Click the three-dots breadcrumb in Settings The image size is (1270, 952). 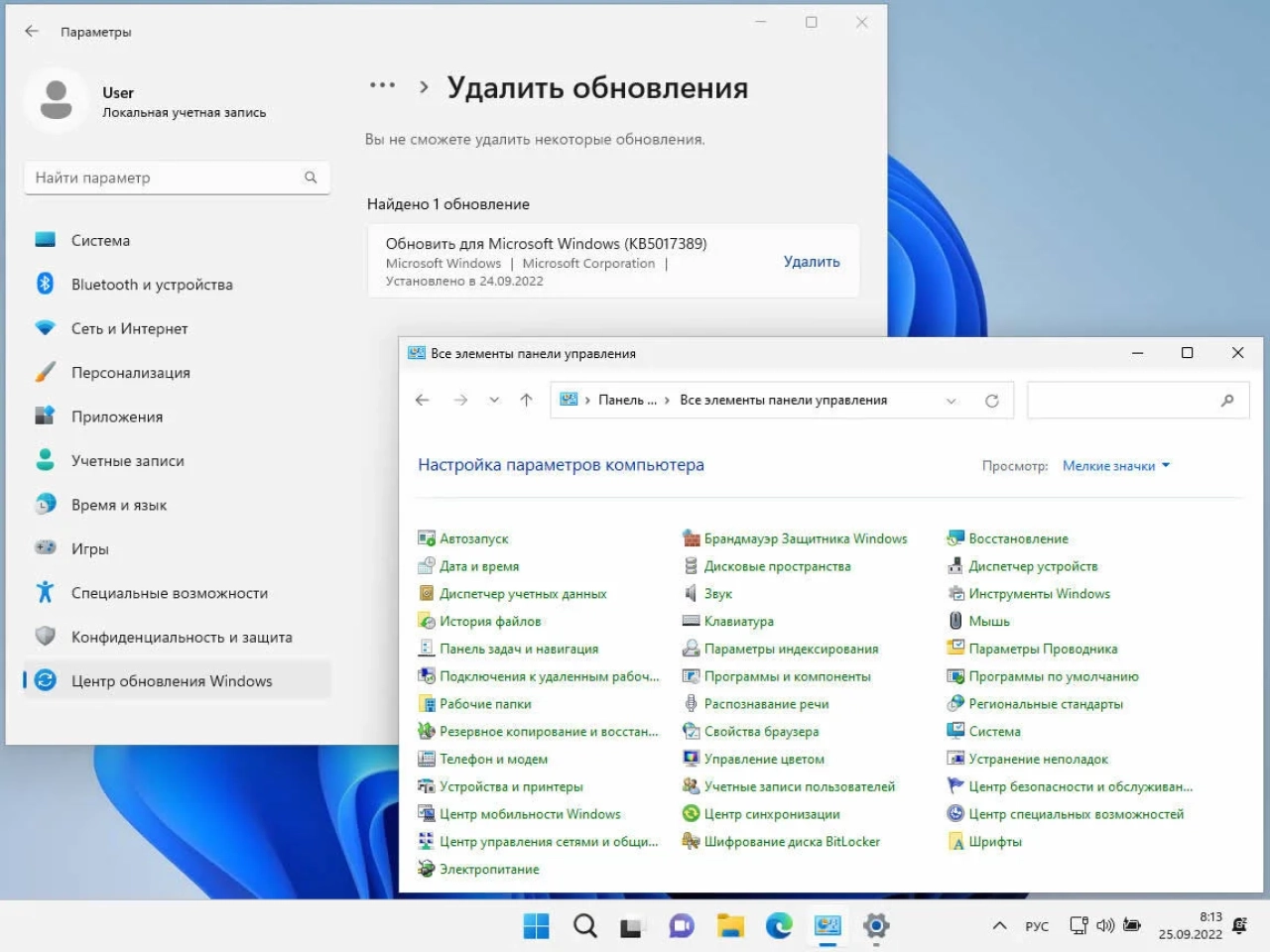click(382, 86)
